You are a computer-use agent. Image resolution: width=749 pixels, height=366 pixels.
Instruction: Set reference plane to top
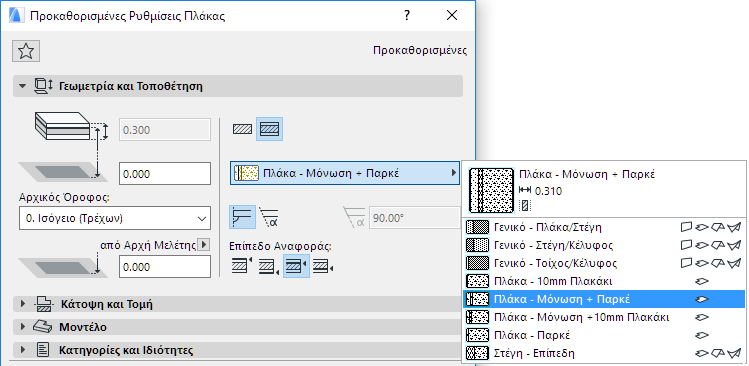pyautogui.click(x=241, y=265)
